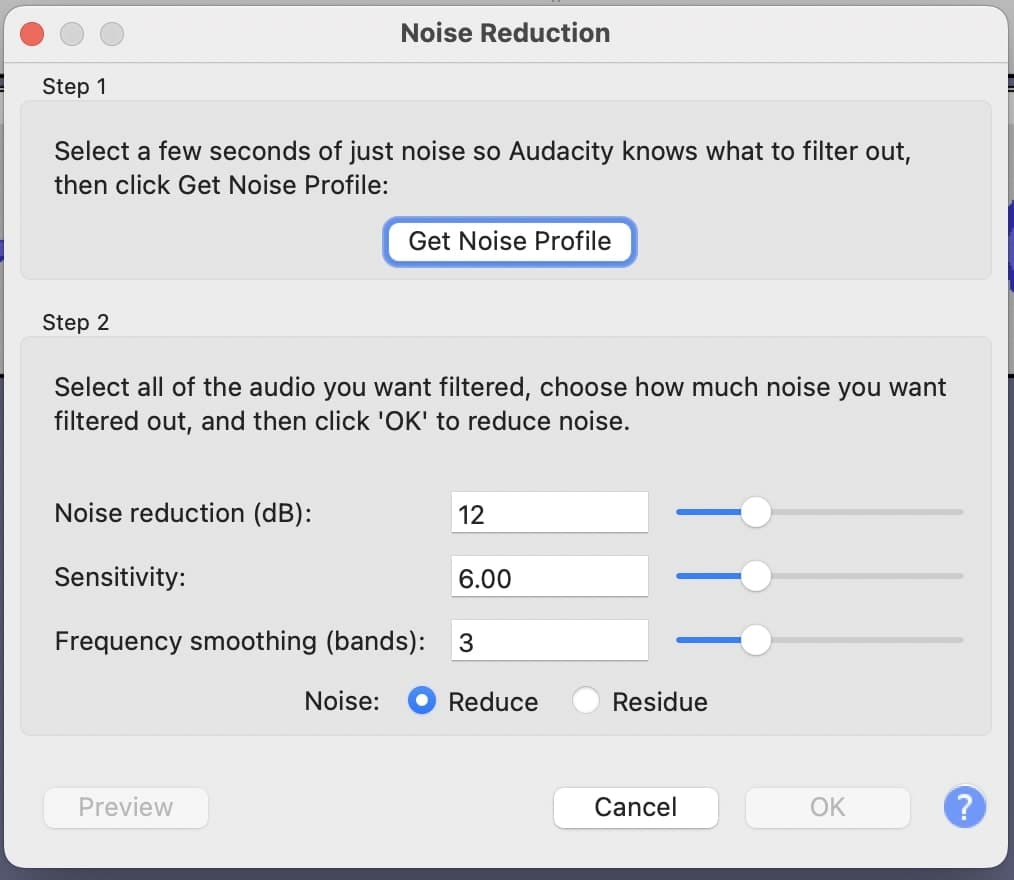Click the Noise Reduction title bar
This screenshot has height=880, width=1014.
click(x=504, y=33)
